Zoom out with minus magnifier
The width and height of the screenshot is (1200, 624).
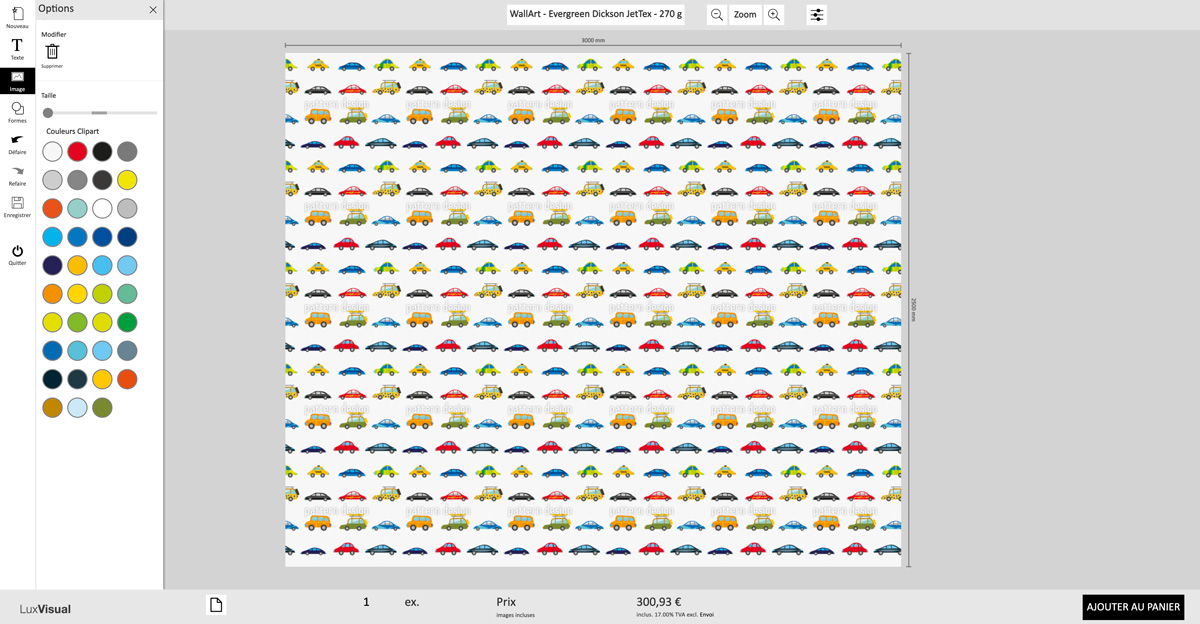[717, 15]
